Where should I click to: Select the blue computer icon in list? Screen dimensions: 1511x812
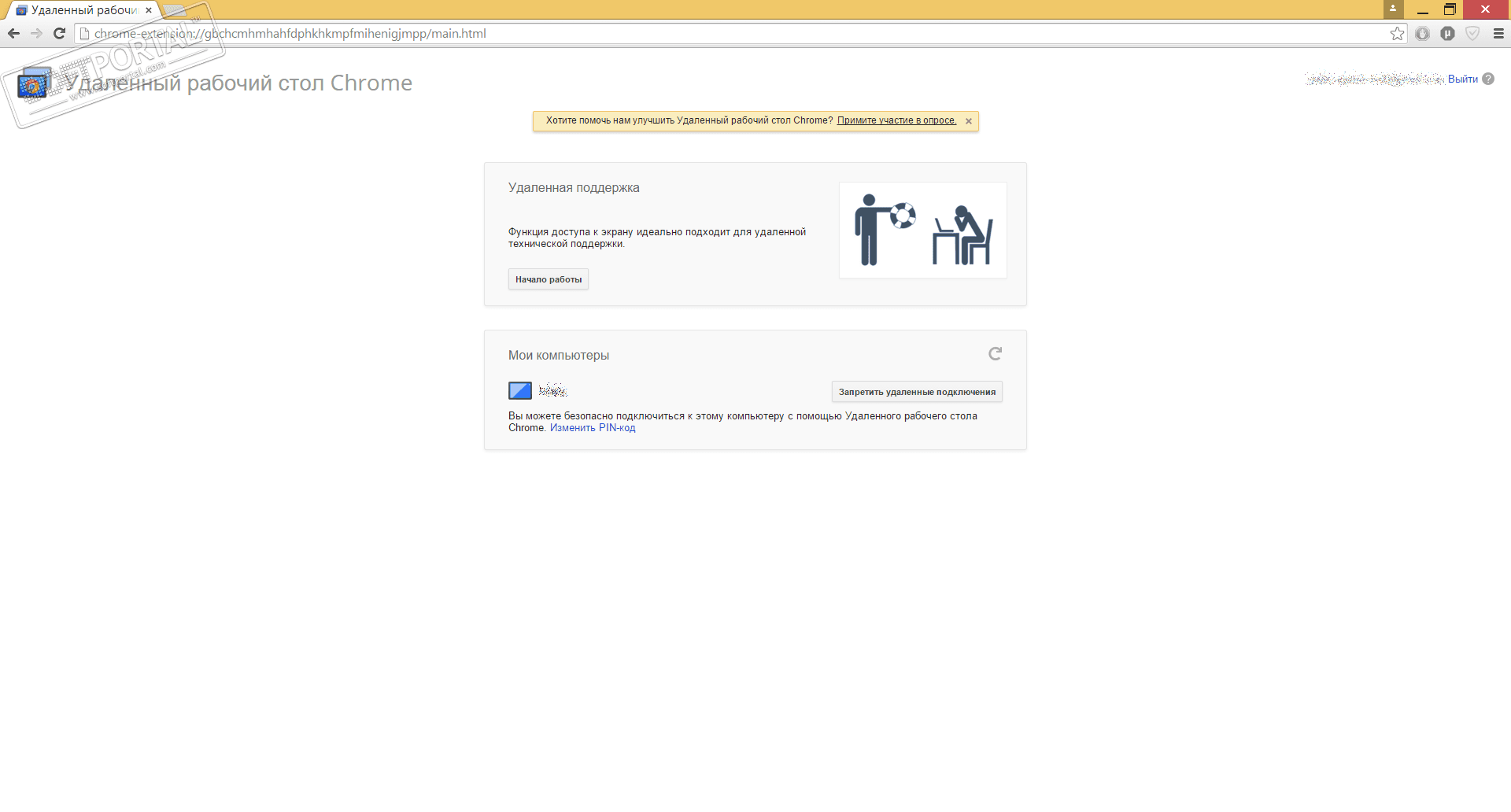pos(520,390)
